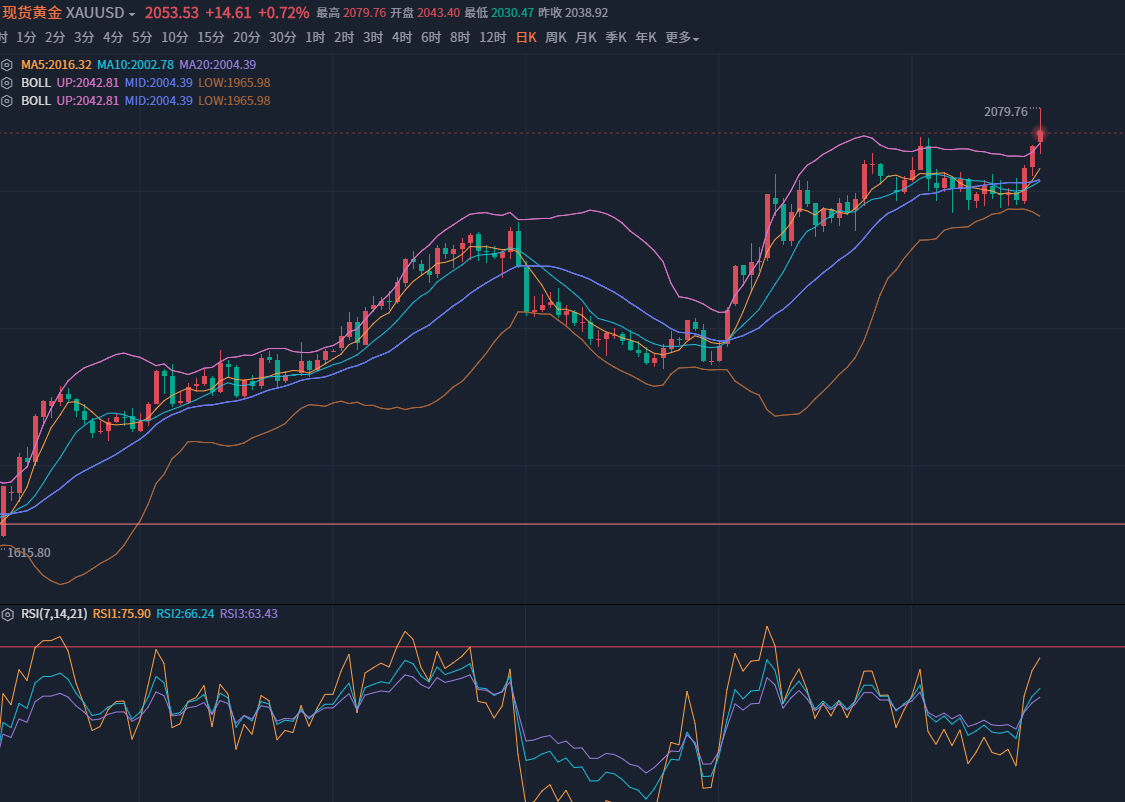The width and height of the screenshot is (1125, 802).
Task: Click the 昨收 2038.92 previous close value
Action: point(573,14)
